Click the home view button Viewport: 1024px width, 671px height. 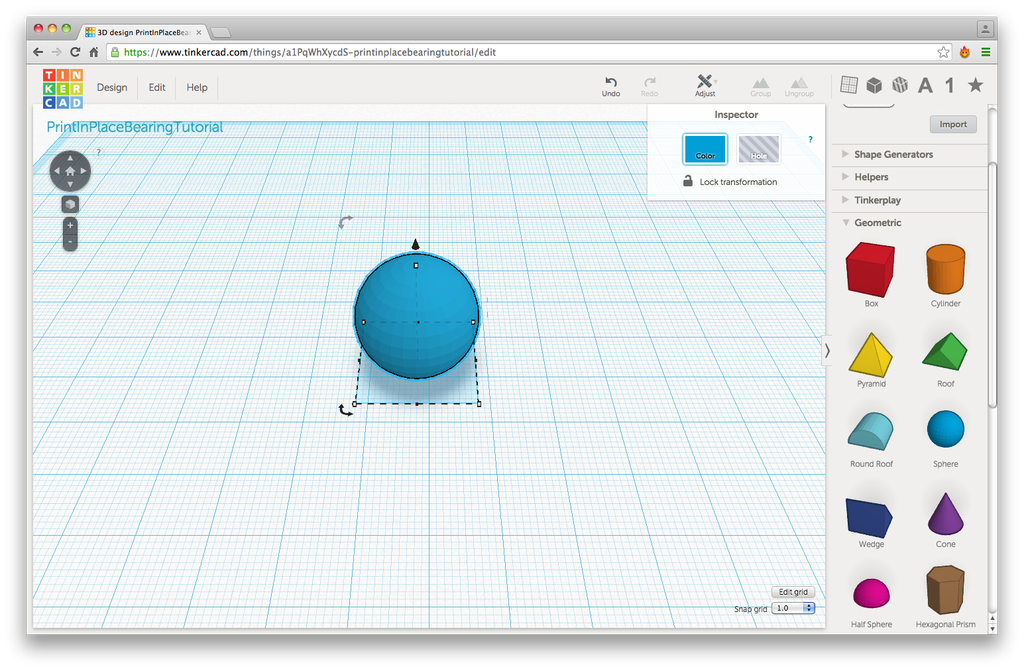(70, 171)
